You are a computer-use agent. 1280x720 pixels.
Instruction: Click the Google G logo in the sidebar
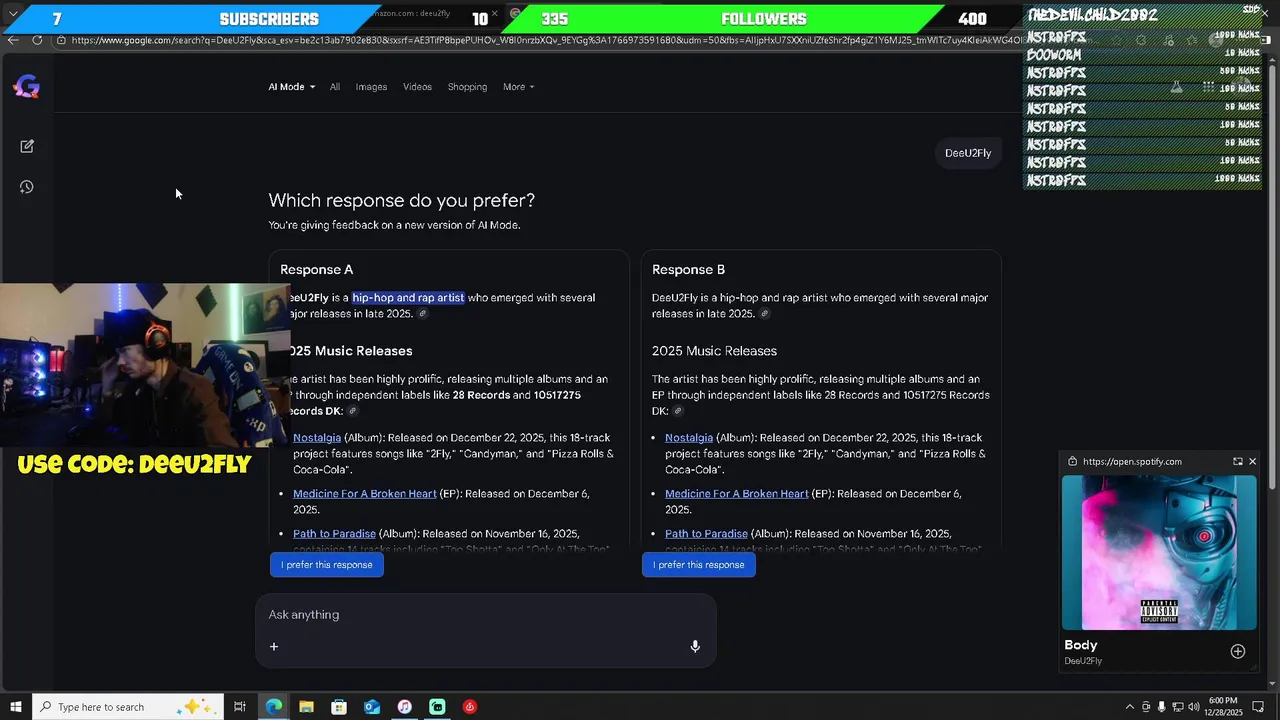pyautogui.click(x=27, y=87)
